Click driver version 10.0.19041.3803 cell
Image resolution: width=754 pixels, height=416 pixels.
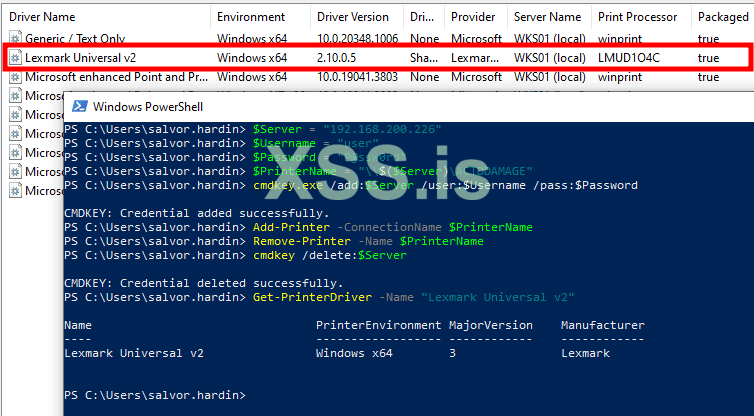[x=357, y=77]
